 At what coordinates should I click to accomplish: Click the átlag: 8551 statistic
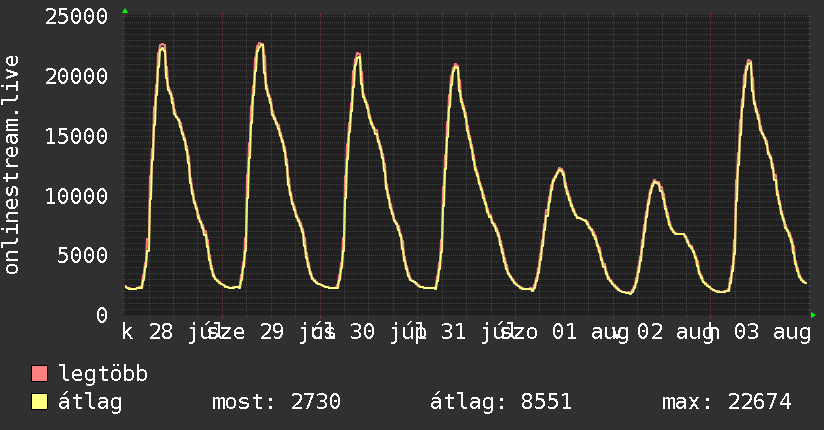point(501,402)
